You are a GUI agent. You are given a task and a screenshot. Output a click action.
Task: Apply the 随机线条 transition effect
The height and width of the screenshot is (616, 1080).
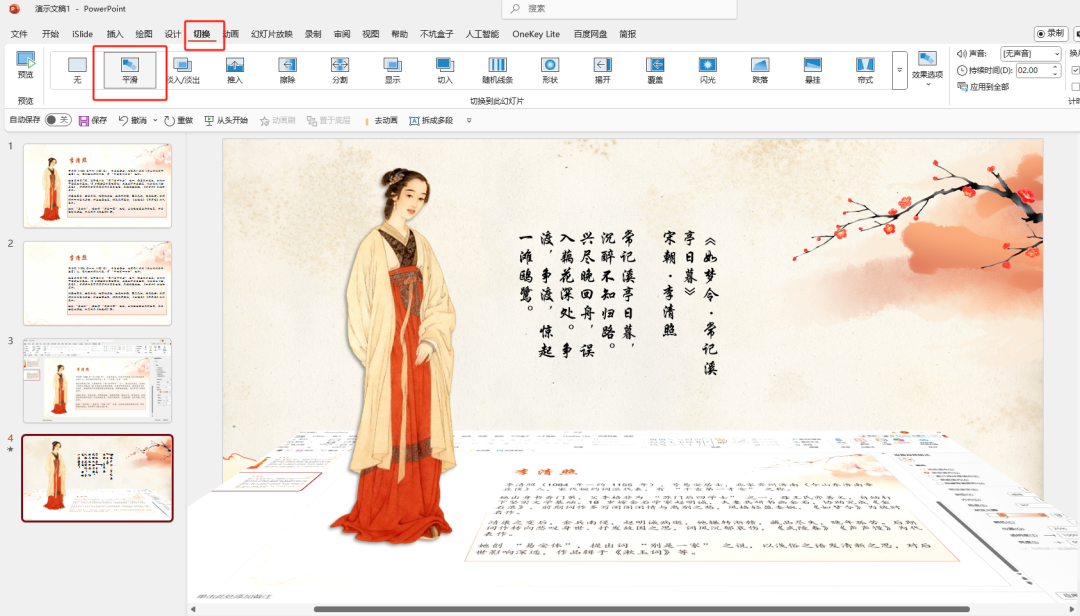coord(498,70)
